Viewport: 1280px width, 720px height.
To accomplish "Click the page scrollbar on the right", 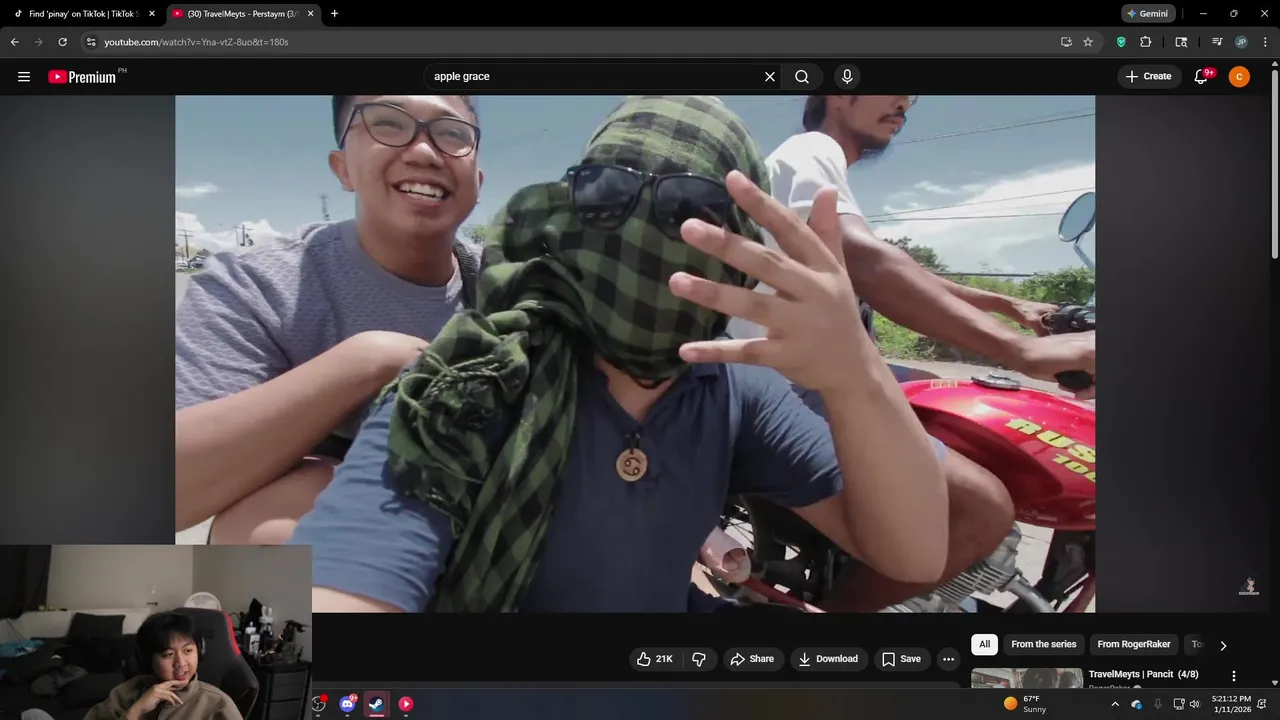I will [x=1275, y=165].
